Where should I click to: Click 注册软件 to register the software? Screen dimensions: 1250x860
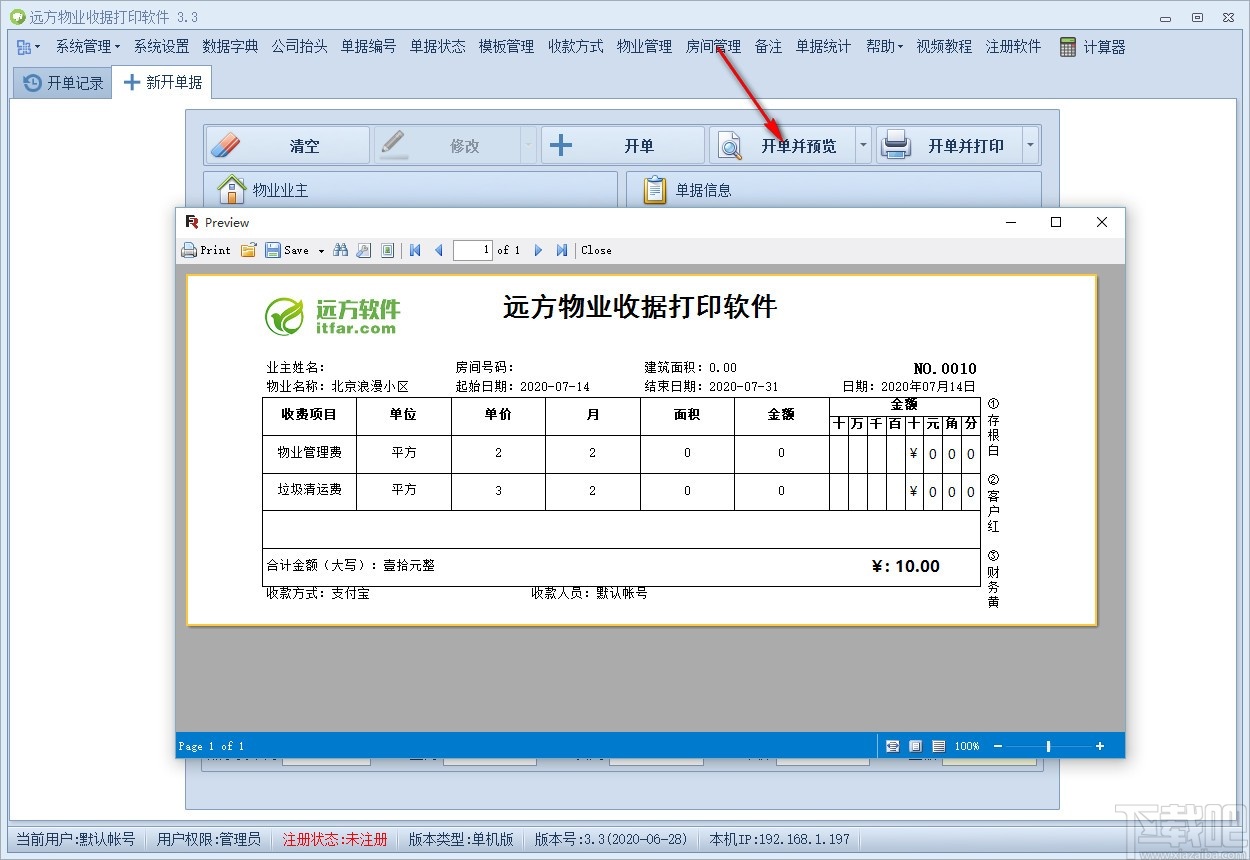point(1013,46)
